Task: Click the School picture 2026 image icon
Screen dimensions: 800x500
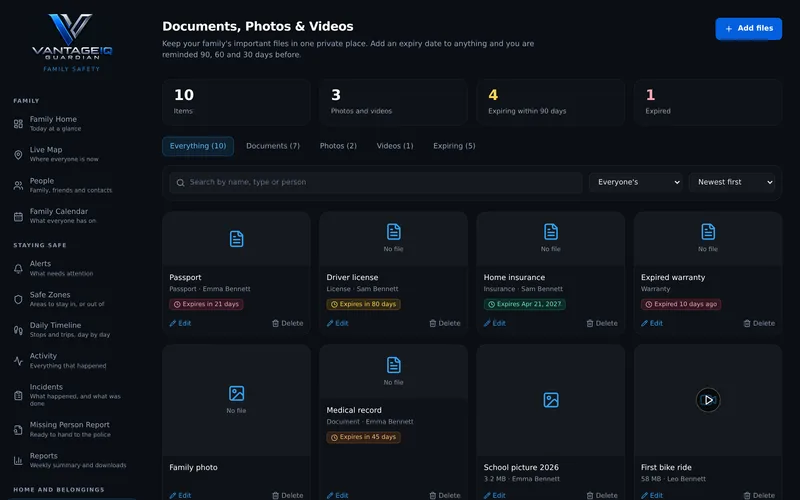Action: tap(551, 399)
